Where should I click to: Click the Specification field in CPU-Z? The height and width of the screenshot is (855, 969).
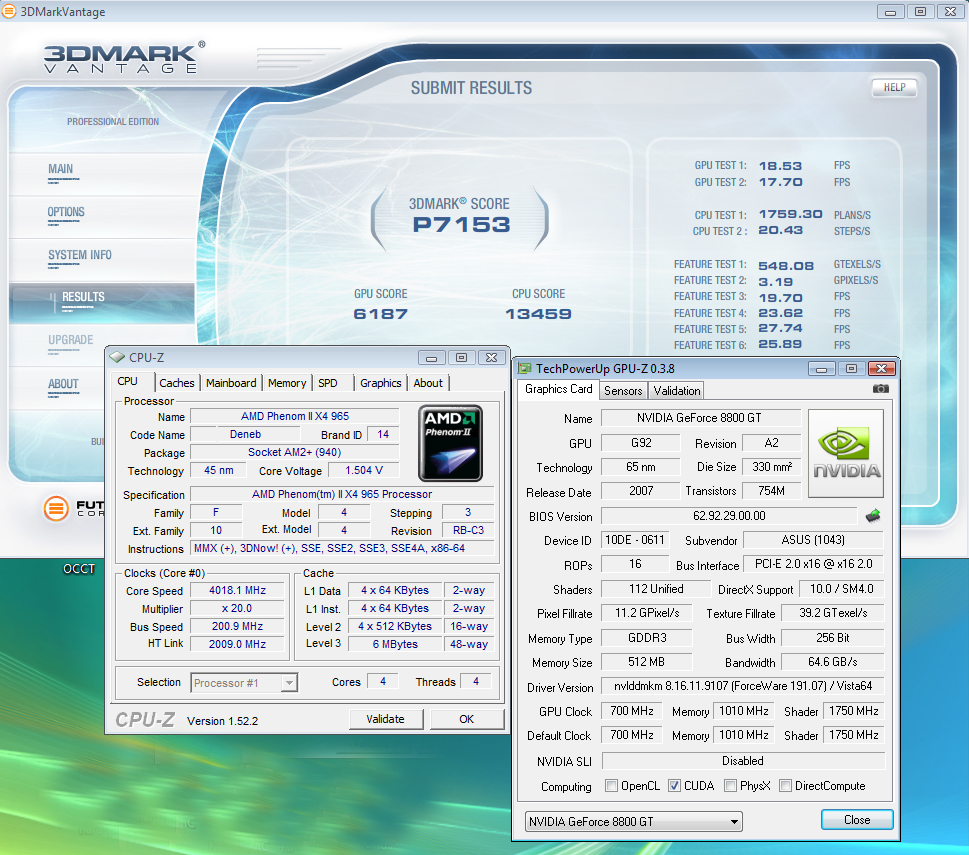coord(342,494)
